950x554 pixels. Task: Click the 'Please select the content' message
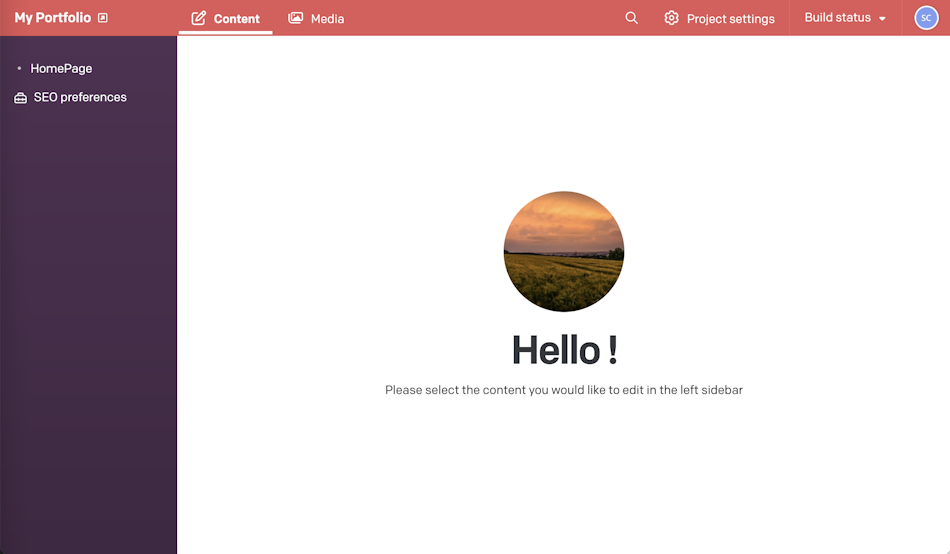point(563,390)
